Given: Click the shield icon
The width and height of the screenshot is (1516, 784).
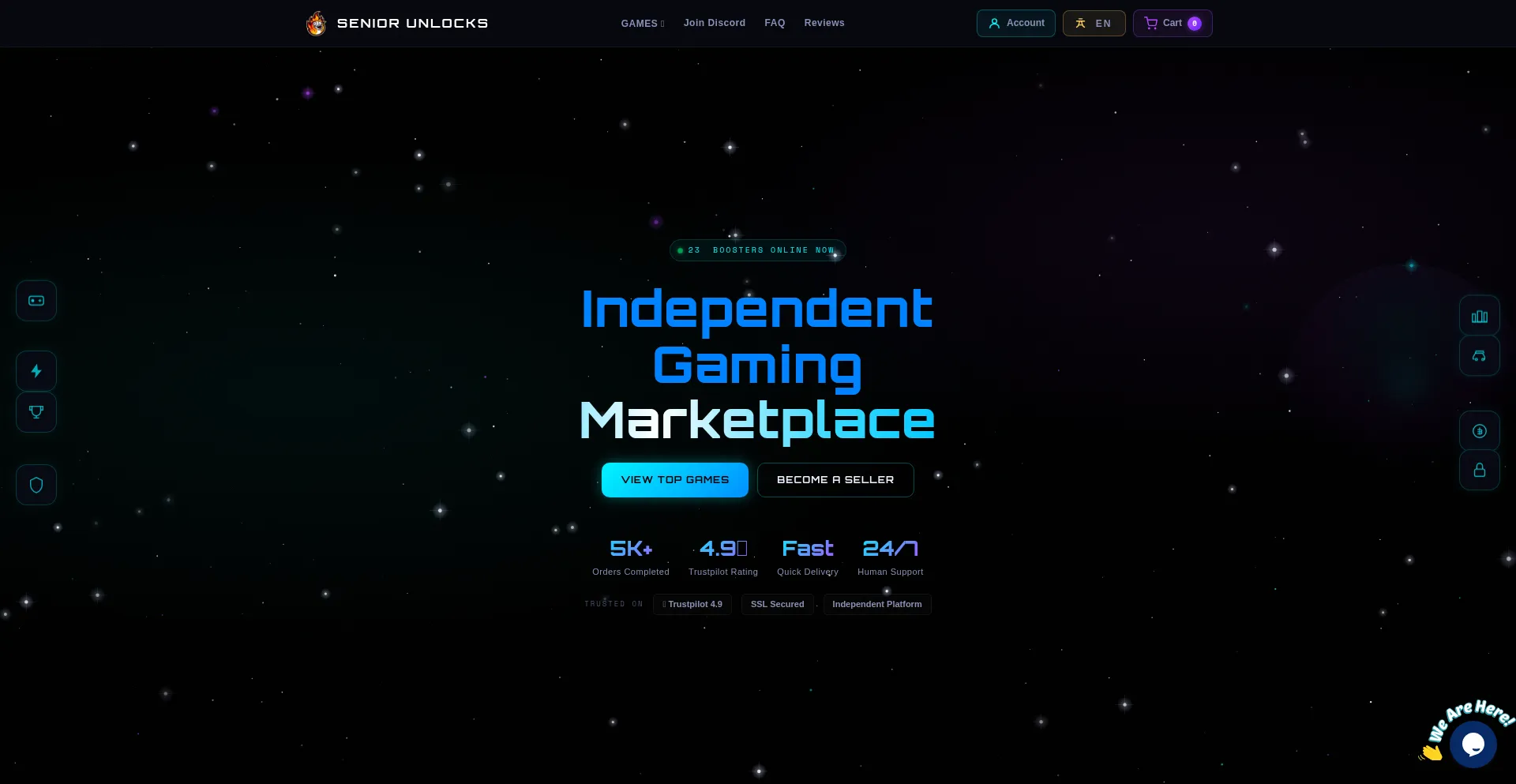Looking at the screenshot, I should [x=36, y=485].
